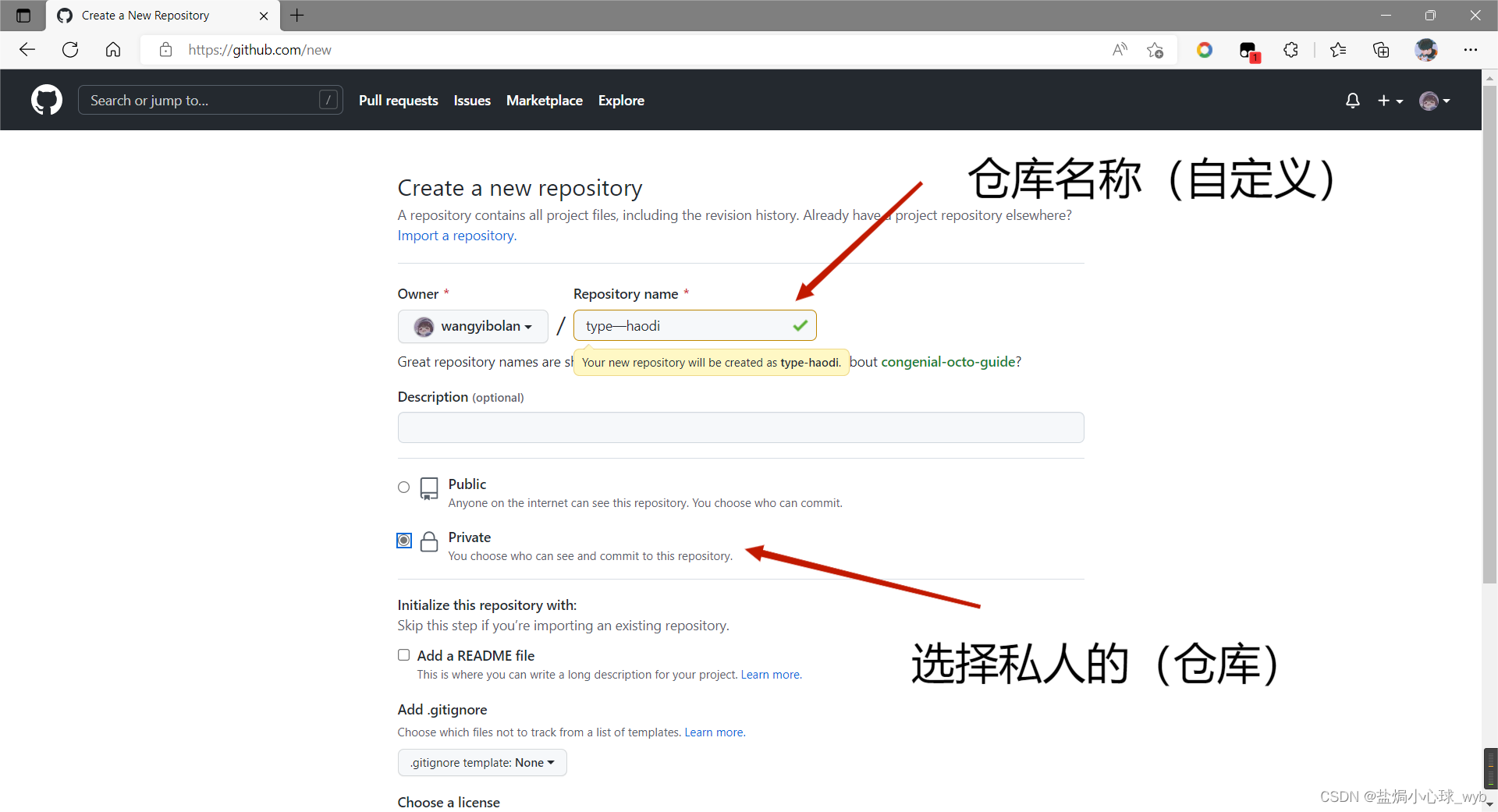Click the page vertical scrollbar thumb
The width and height of the screenshot is (1498, 812).
pos(1489,335)
